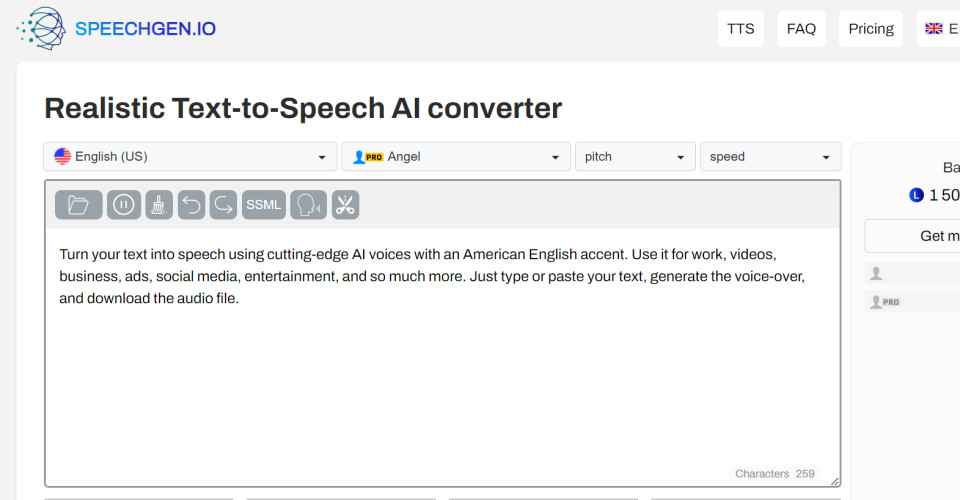Expand the speed dropdown

point(770,157)
